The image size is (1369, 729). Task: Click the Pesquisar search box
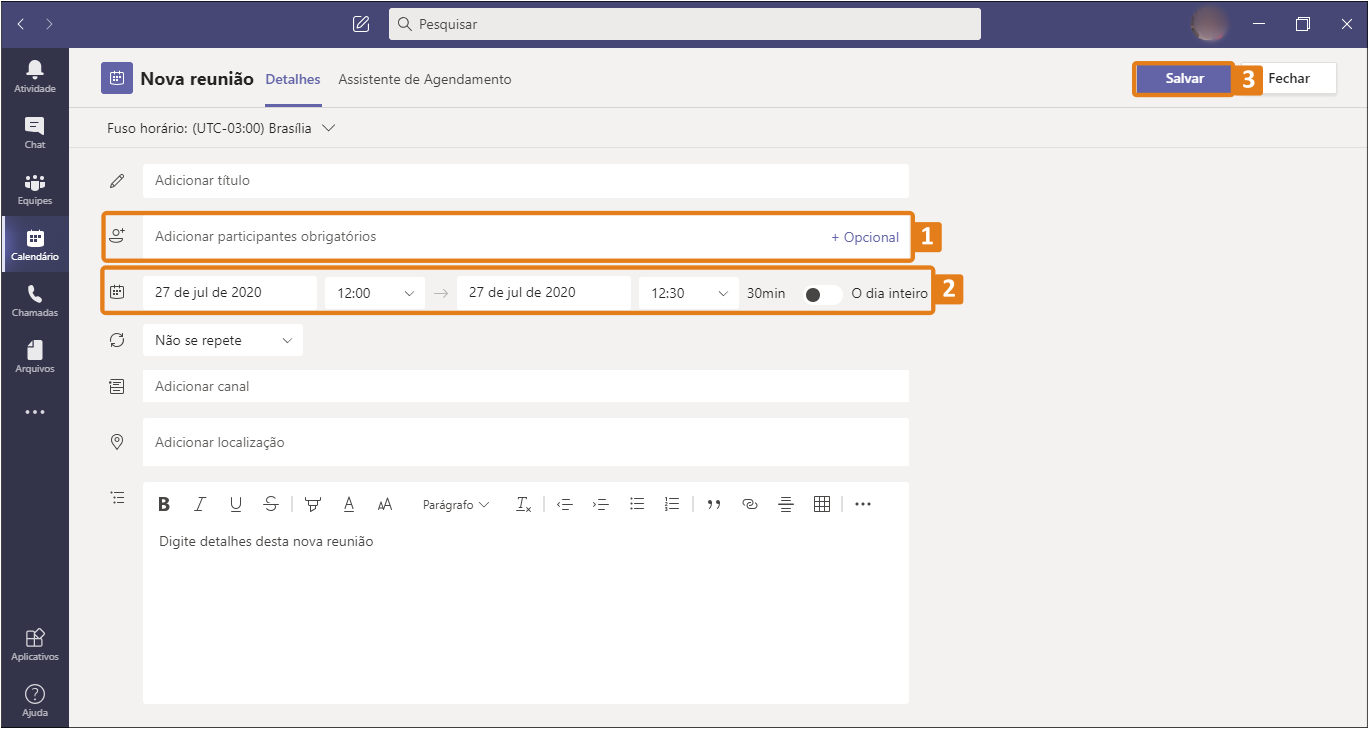point(685,24)
